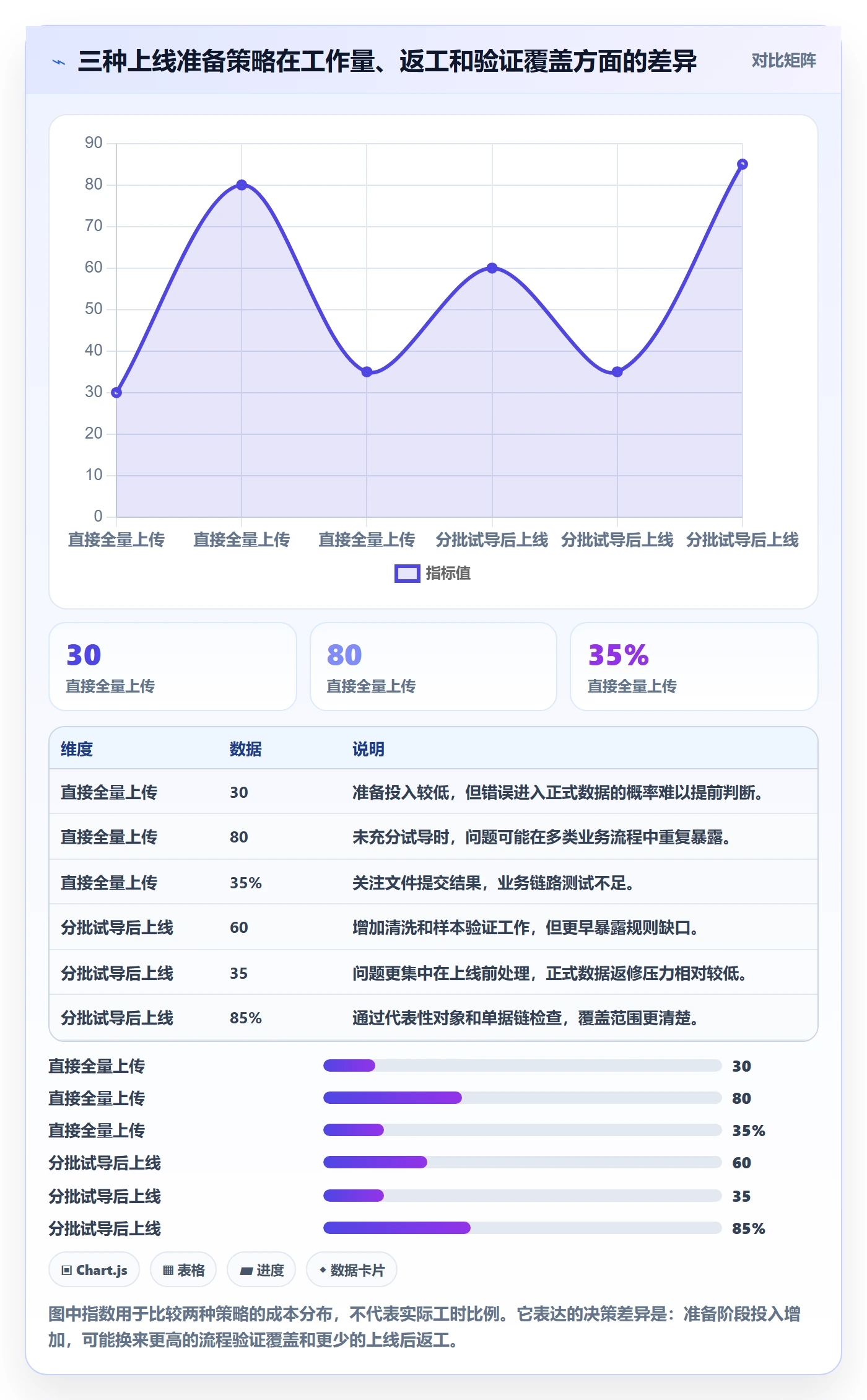Click the table cell value 85%
867x1400 pixels.
[246, 1018]
